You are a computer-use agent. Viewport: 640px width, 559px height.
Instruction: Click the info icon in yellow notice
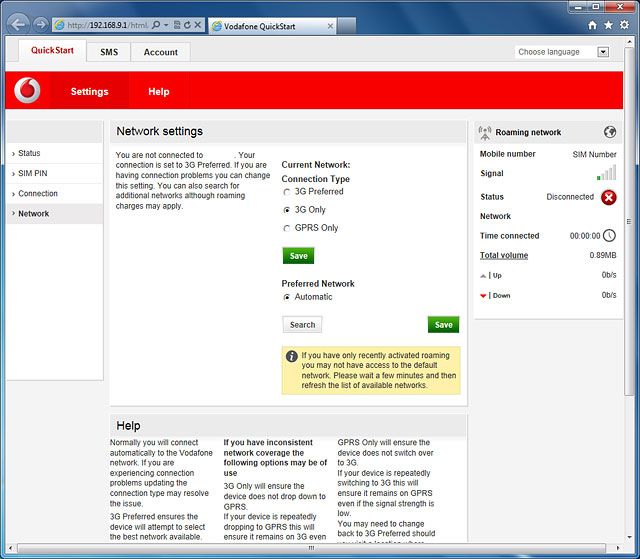coord(291,356)
